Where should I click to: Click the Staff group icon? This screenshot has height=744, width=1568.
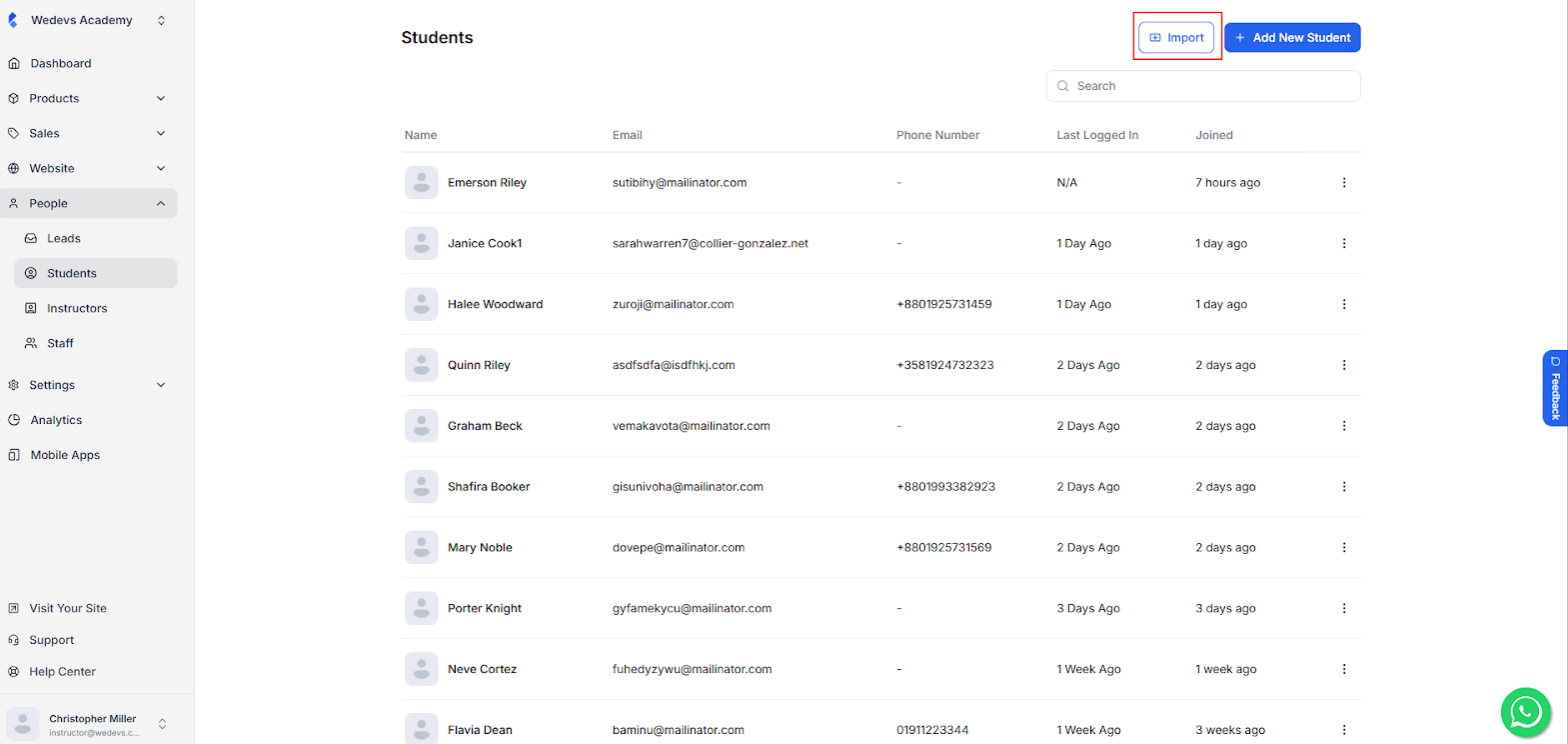pos(31,343)
